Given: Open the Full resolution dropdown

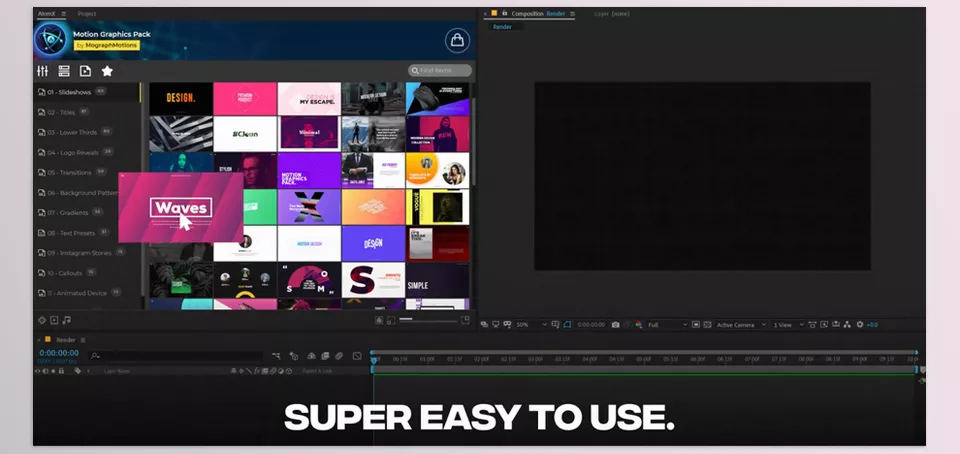Looking at the screenshot, I should (667, 325).
